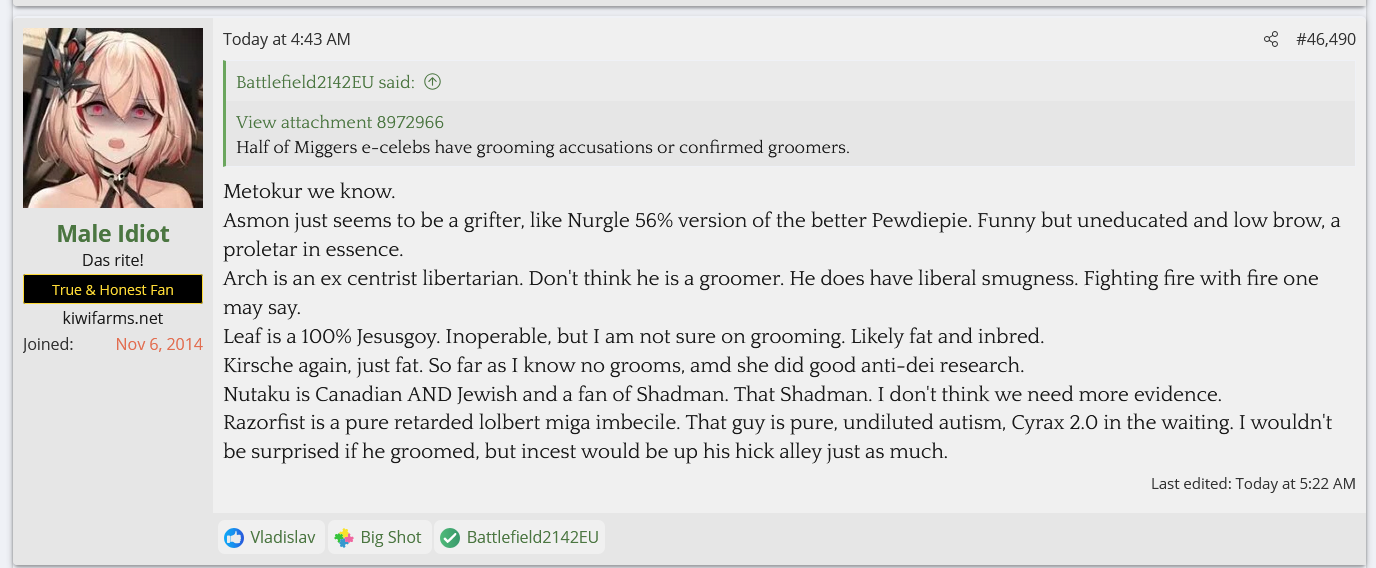Click the colorful puzzle reaction icon
This screenshot has height=568, width=1376.
coord(344,538)
